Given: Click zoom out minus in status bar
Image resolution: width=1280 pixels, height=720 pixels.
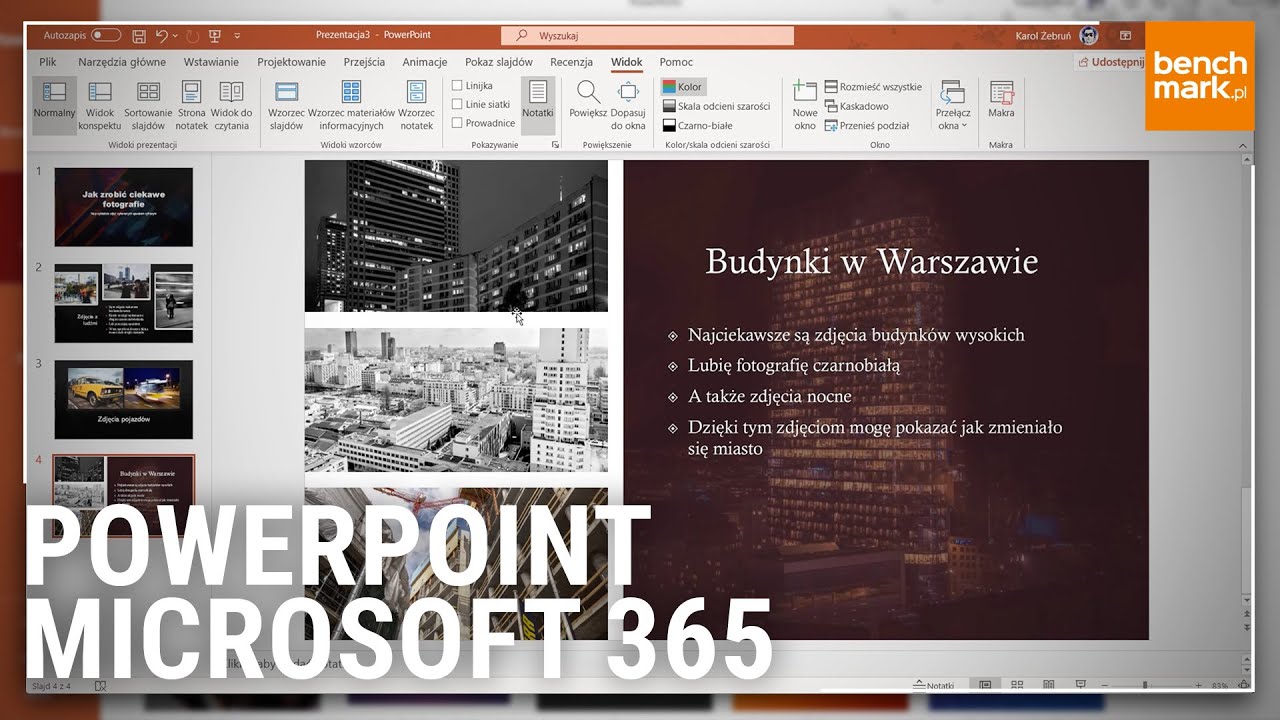Looking at the screenshot, I should coord(1106,686).
